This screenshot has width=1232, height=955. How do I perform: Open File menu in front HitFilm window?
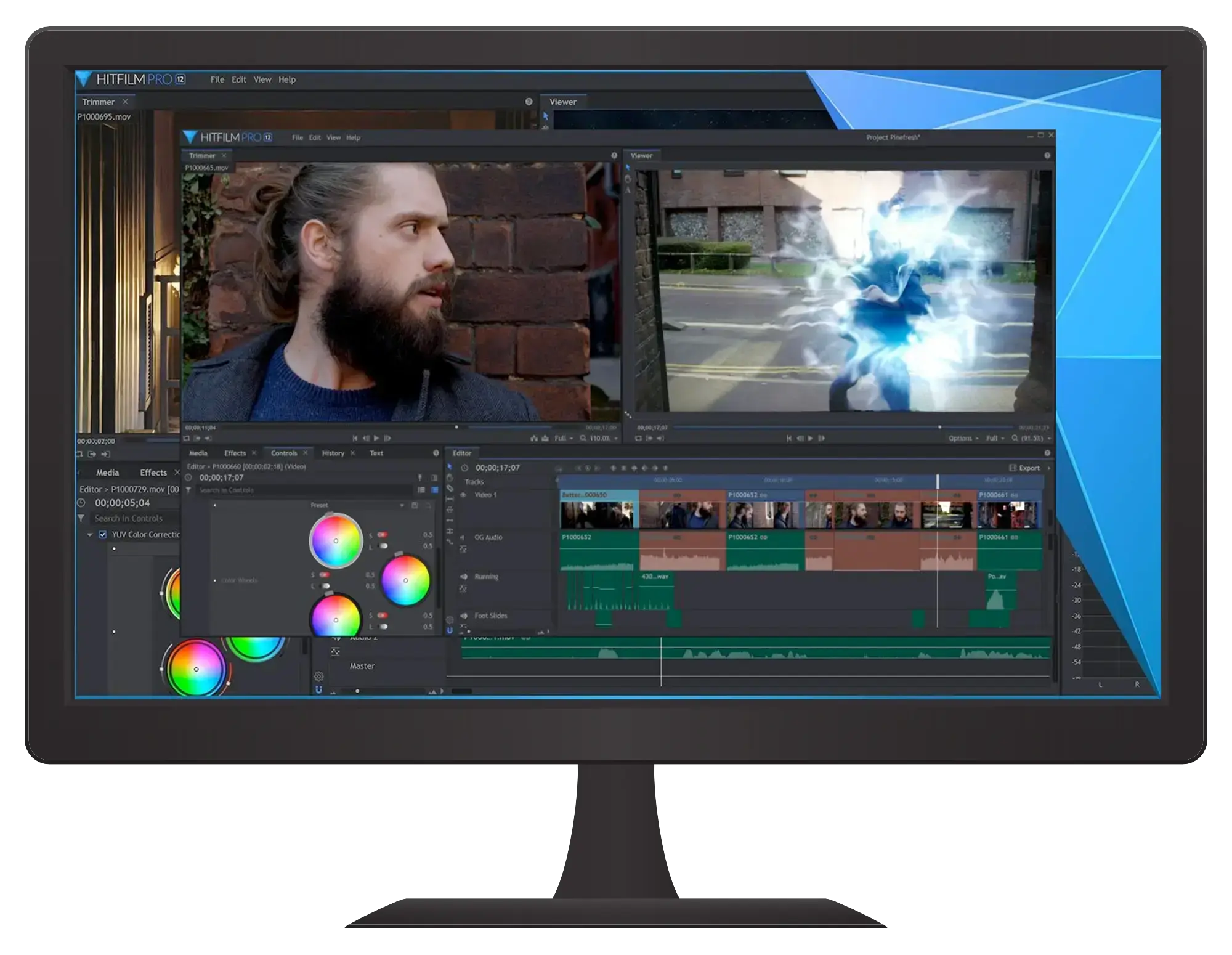click(x=298, y=137)
